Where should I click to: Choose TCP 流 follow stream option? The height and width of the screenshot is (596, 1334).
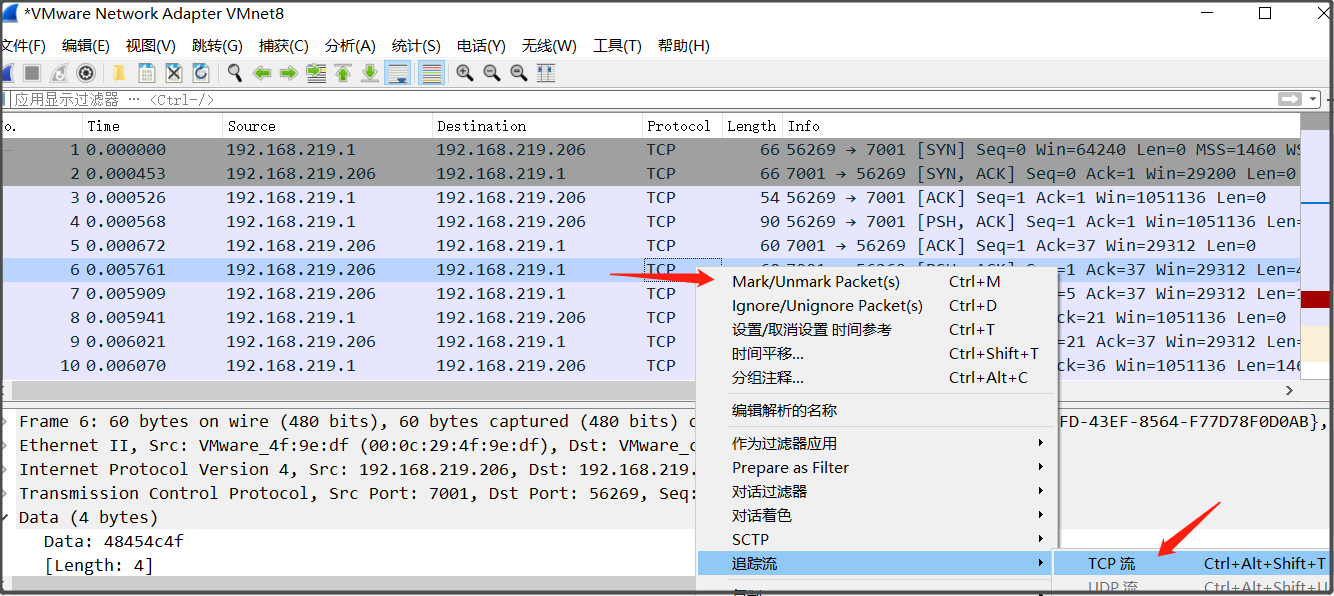pos(1192,564)
